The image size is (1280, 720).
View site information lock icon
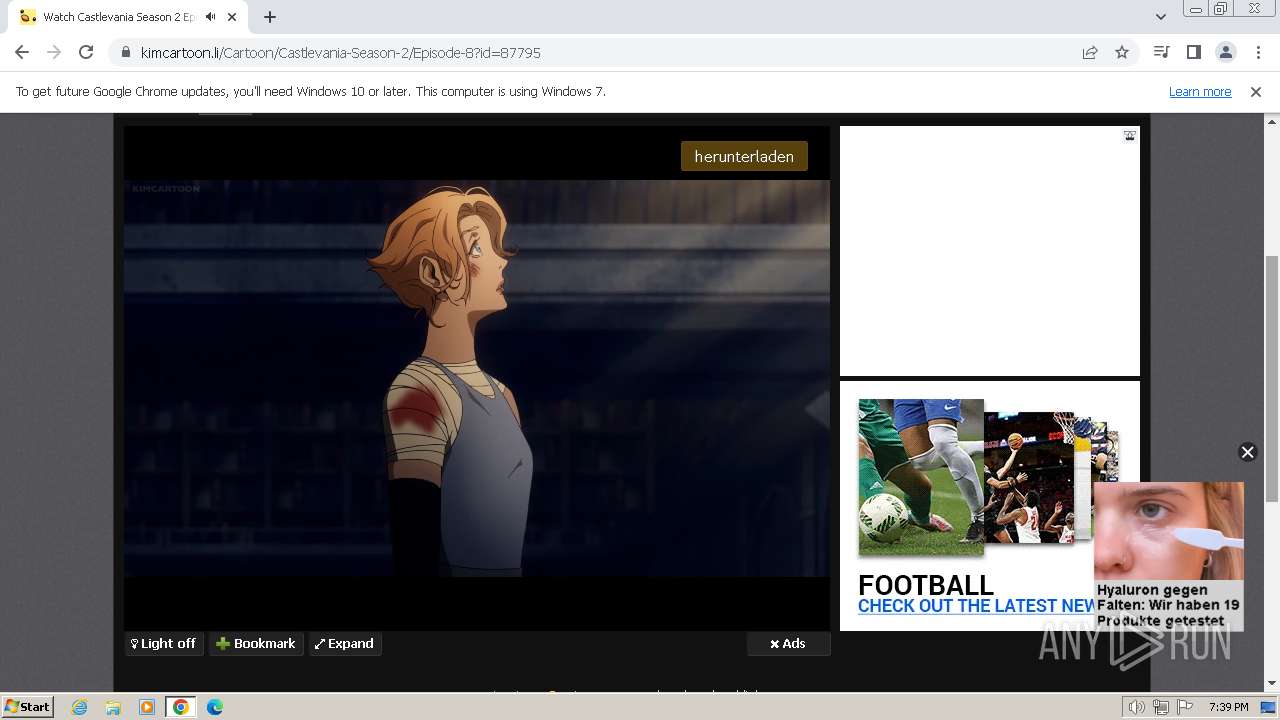pyautogui.click(x=126, y=52)
